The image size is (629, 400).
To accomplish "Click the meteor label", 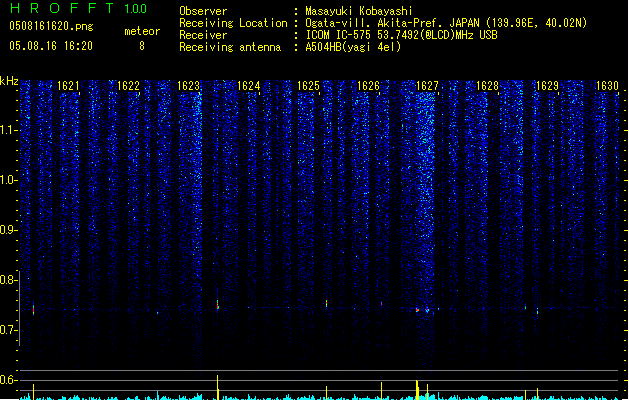I will 142,31.
